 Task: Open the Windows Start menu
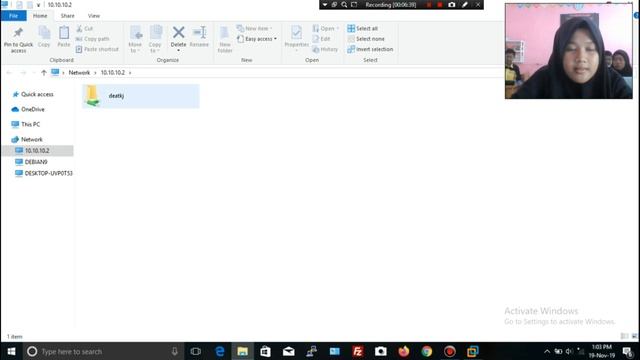click(11, 351)
